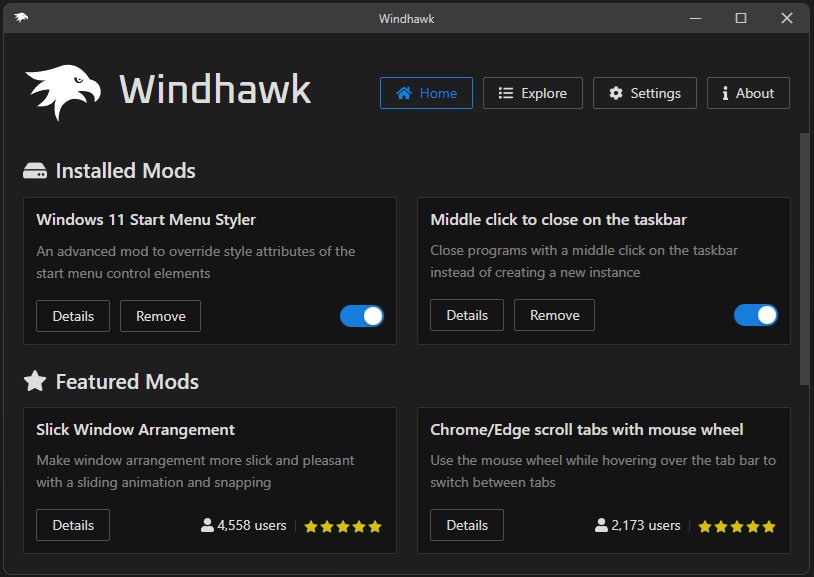Maximize the Windhawk window

[x=741, y=18]
